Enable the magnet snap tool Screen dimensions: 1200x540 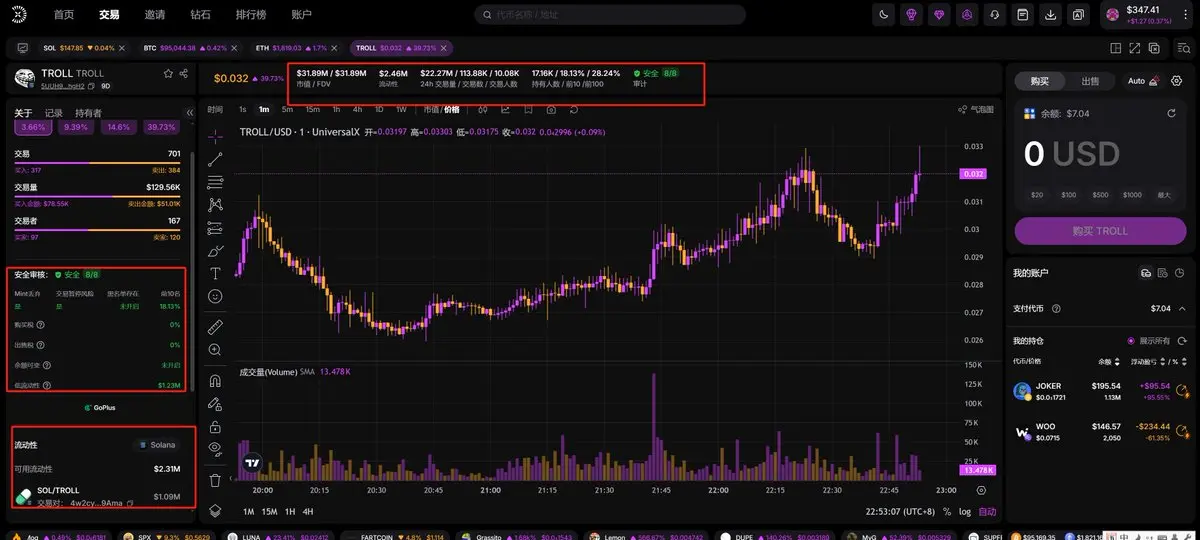click(215, 381)
